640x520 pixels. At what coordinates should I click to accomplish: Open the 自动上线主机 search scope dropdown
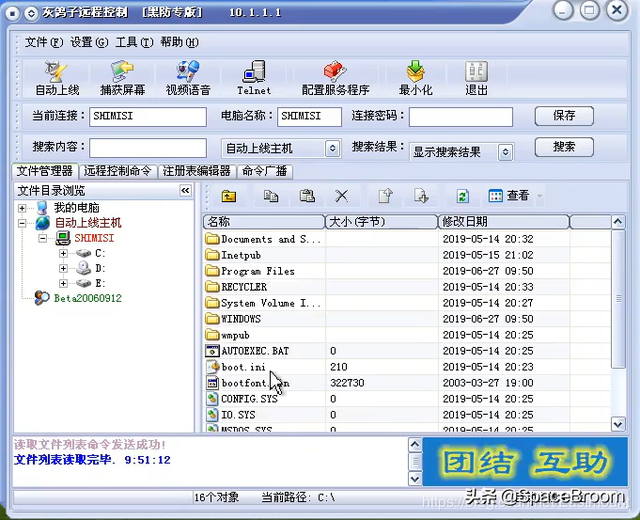[x=333, y=148]
